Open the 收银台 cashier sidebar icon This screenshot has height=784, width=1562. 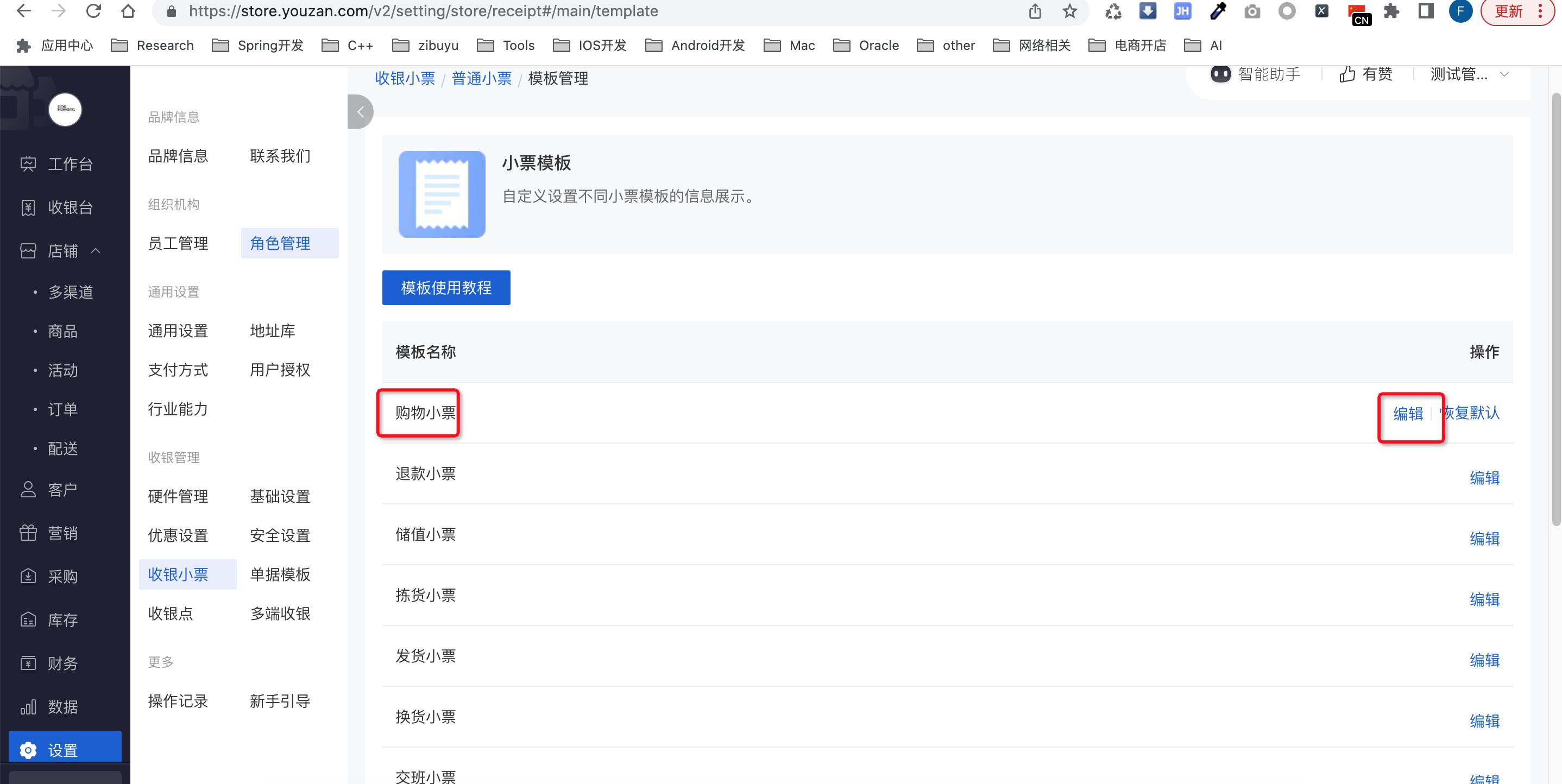28,207
